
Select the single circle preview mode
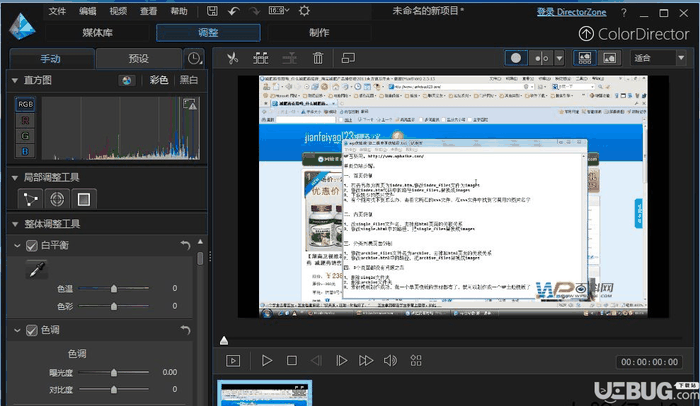(516, 58)
